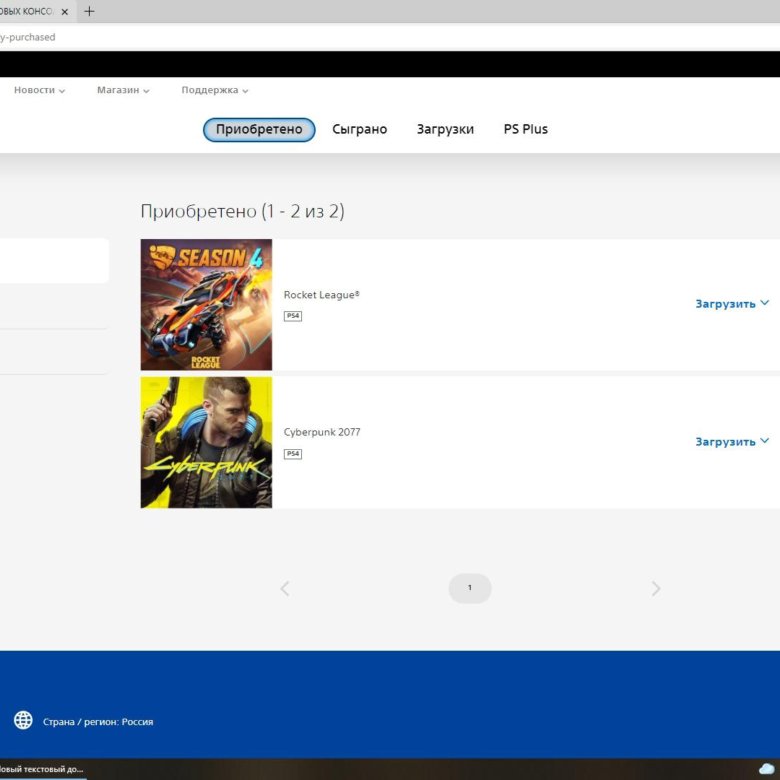780x780 pixels.
Task: Click the Rocket League® title
Action: click(x=321, y=295)
